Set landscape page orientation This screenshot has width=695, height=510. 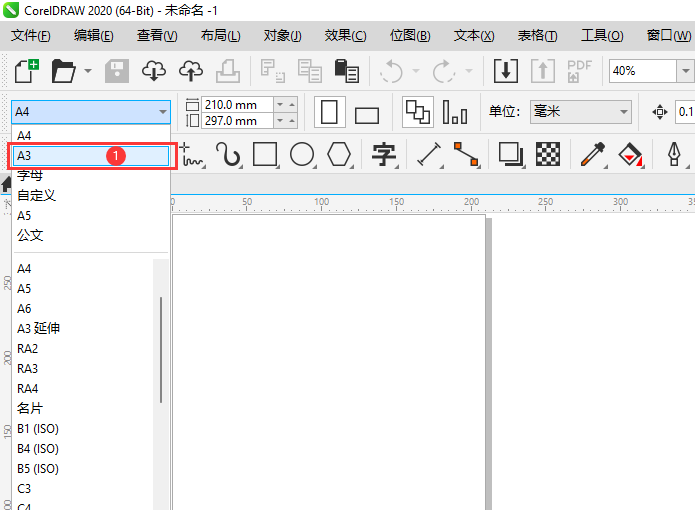point(367,115)
